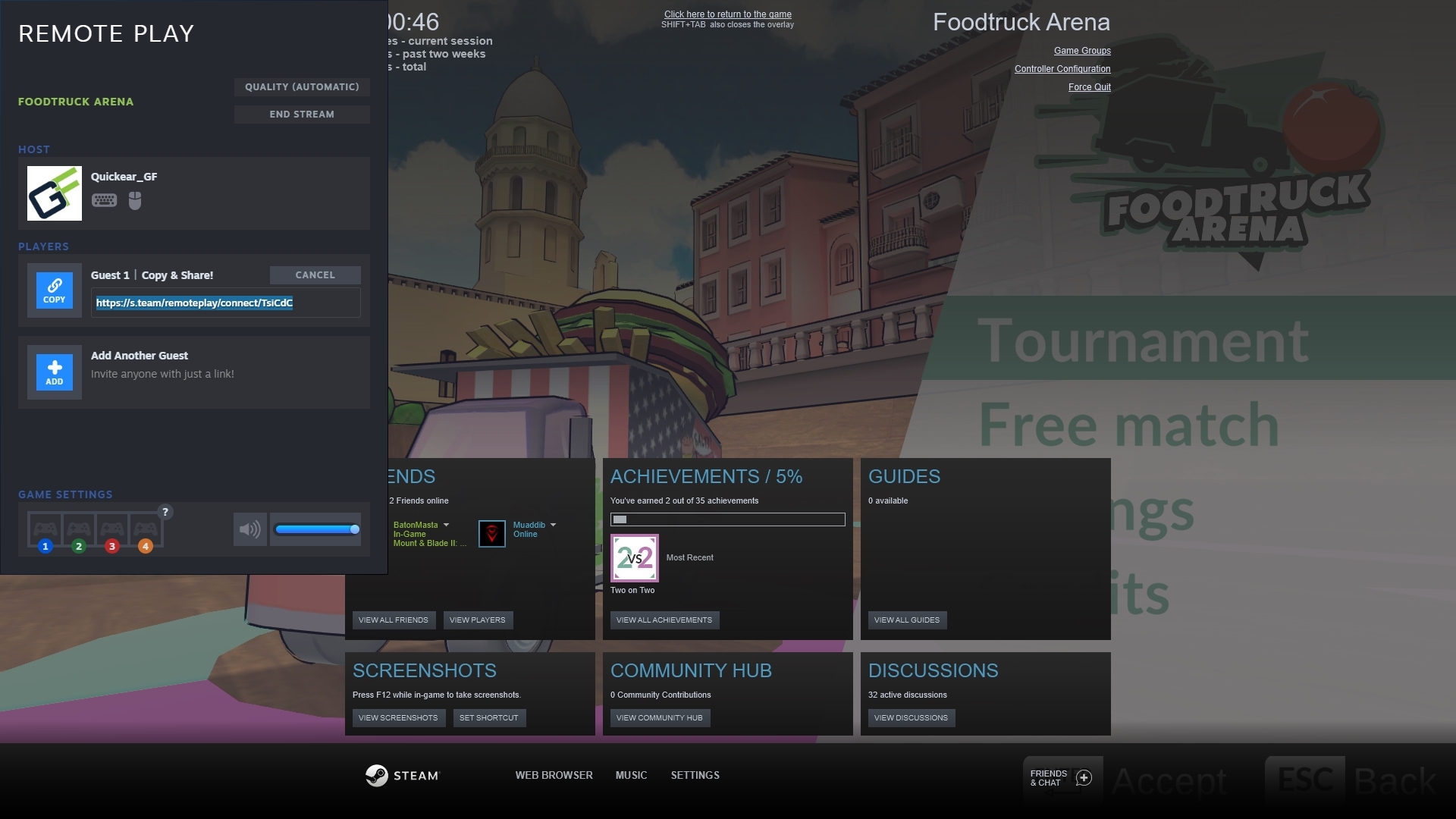Screen dimensions: 1456x819
Task: Click Set Shortcut button
Action: pyautogui.click(x=489, y=718)
